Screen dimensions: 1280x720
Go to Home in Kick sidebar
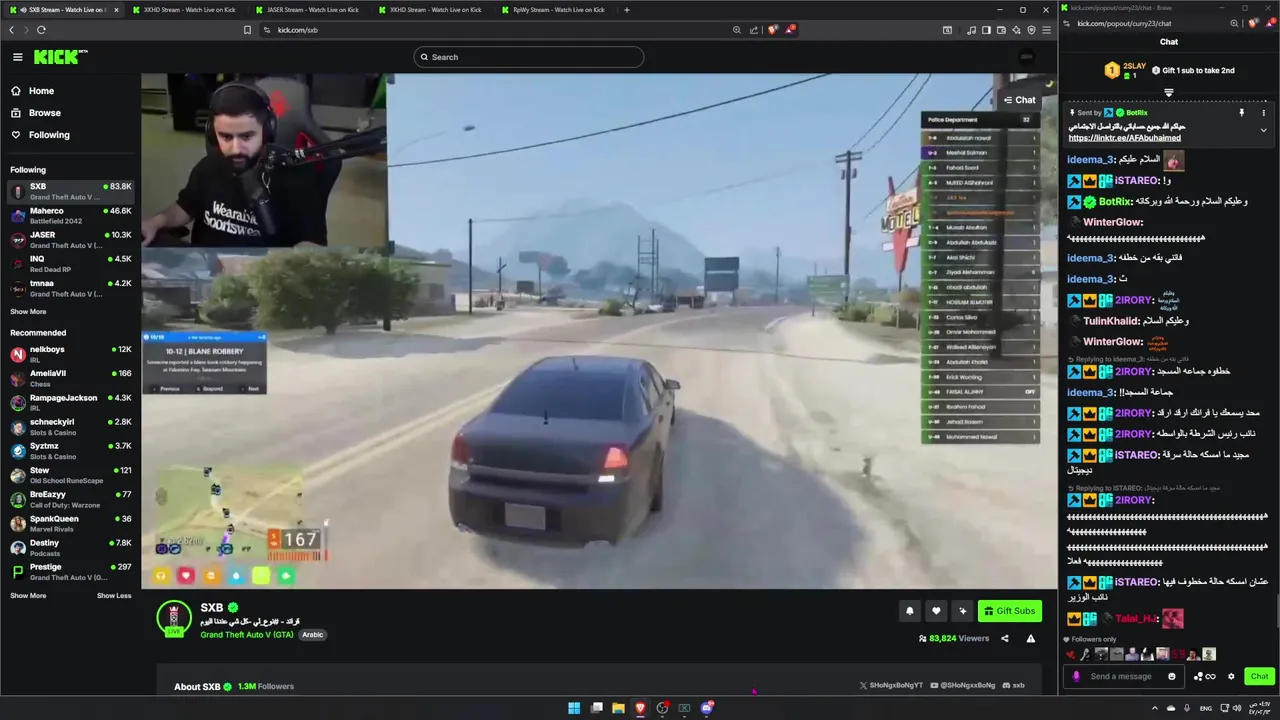34,91
